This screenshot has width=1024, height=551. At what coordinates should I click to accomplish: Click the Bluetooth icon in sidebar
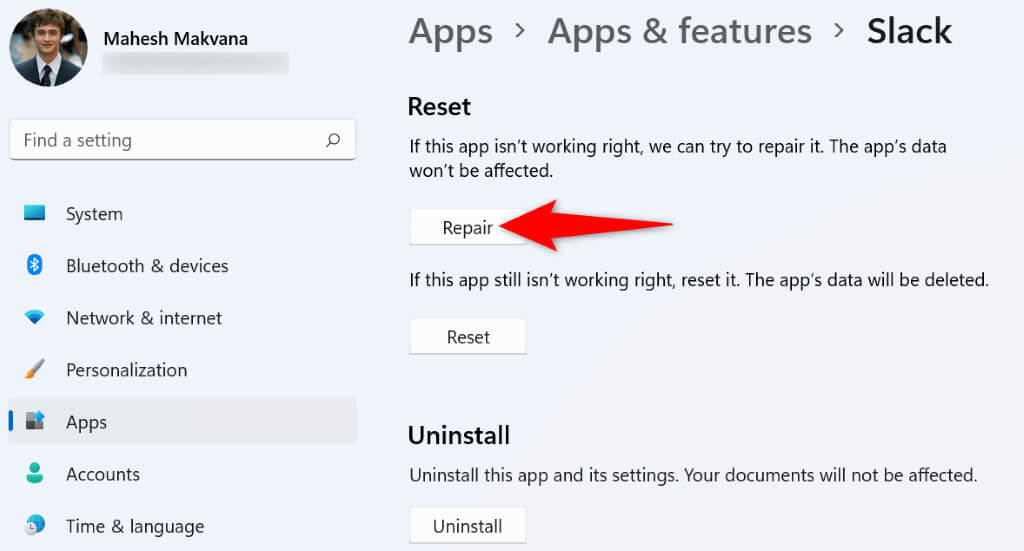pos(35,266)
